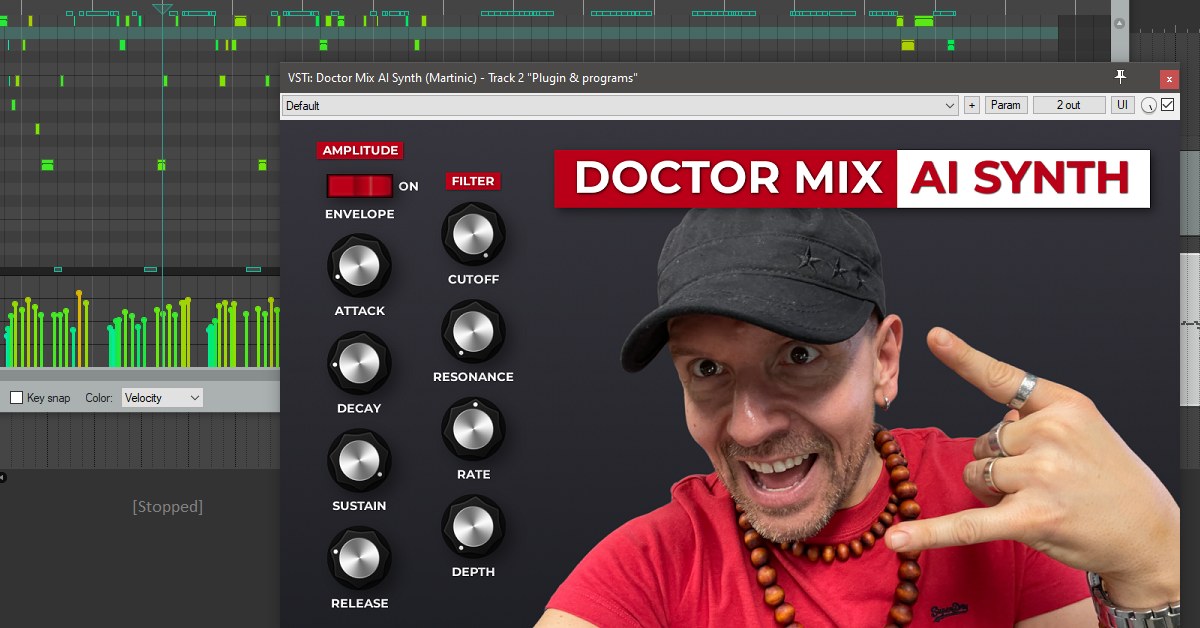Uncheck the plugin bypass checkbox

tap(1167, 105)
